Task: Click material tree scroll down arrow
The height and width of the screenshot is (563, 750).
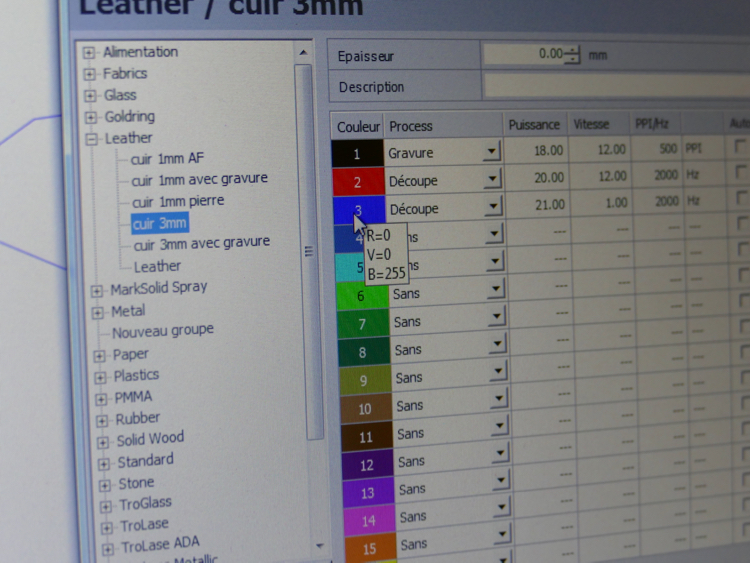Action: tap(320, 546)
